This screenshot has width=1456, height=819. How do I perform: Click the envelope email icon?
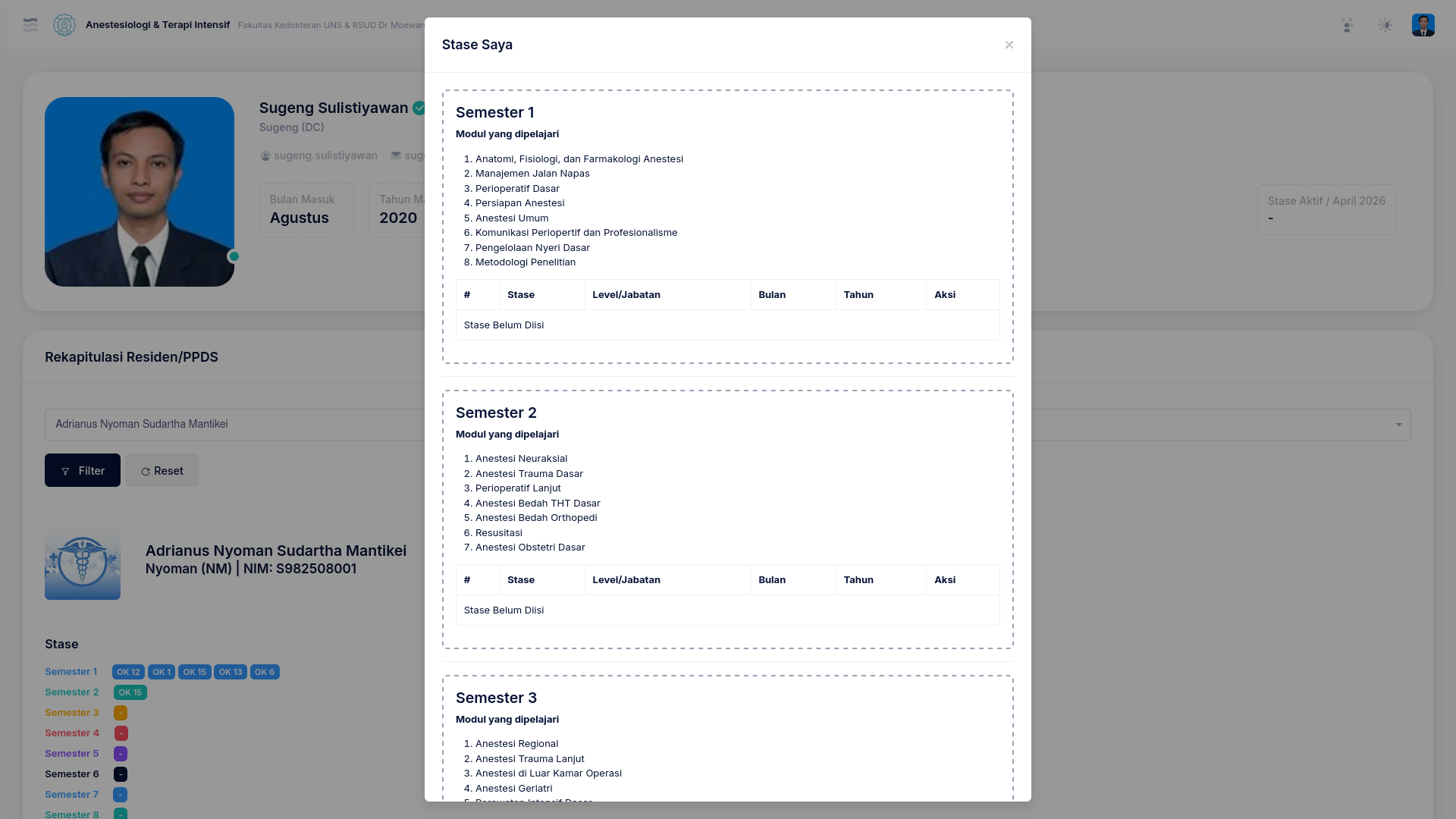click(x=396, y=155)
